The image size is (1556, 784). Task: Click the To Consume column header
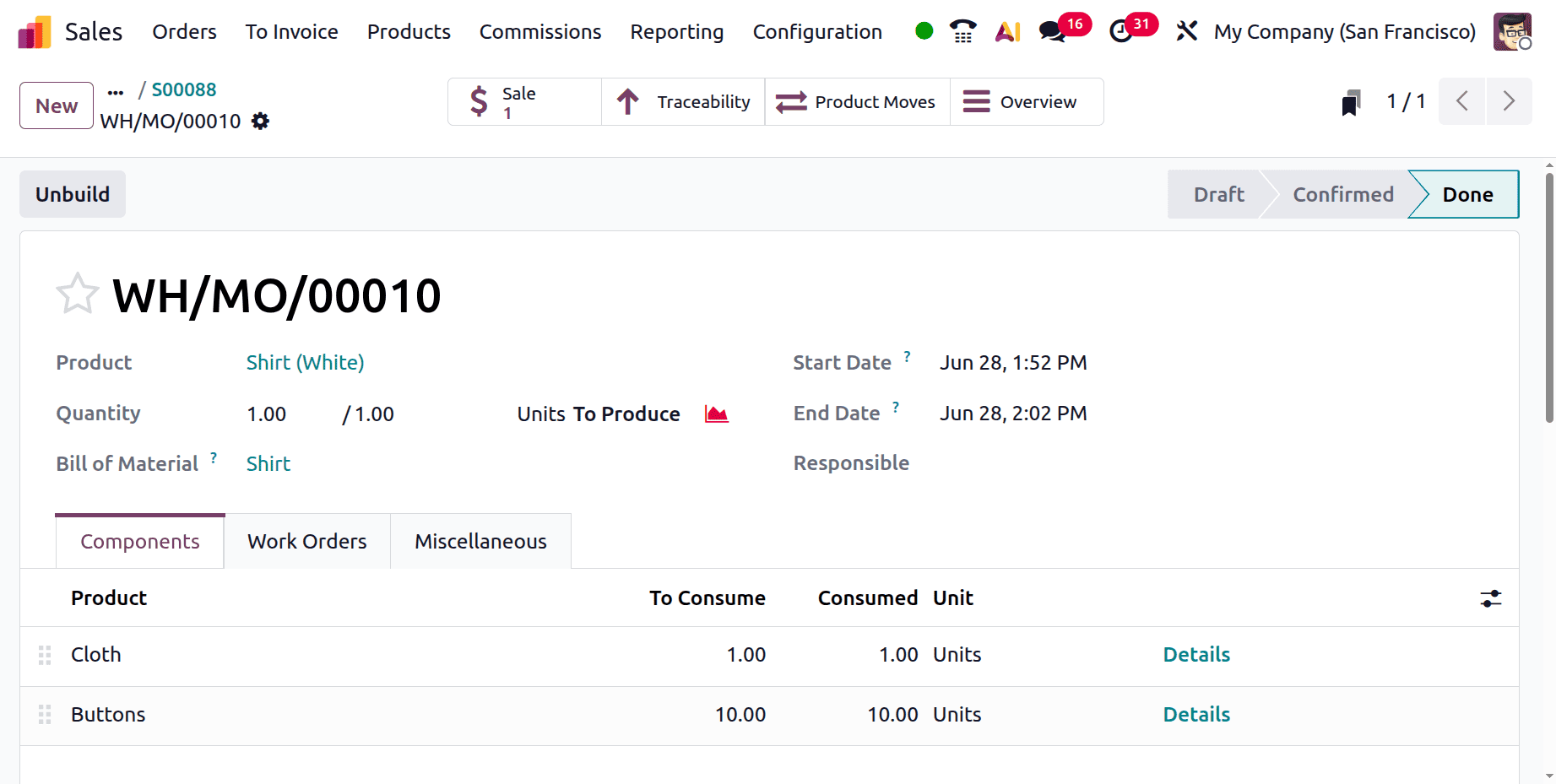pyautogui.click(x=707, y=598)
